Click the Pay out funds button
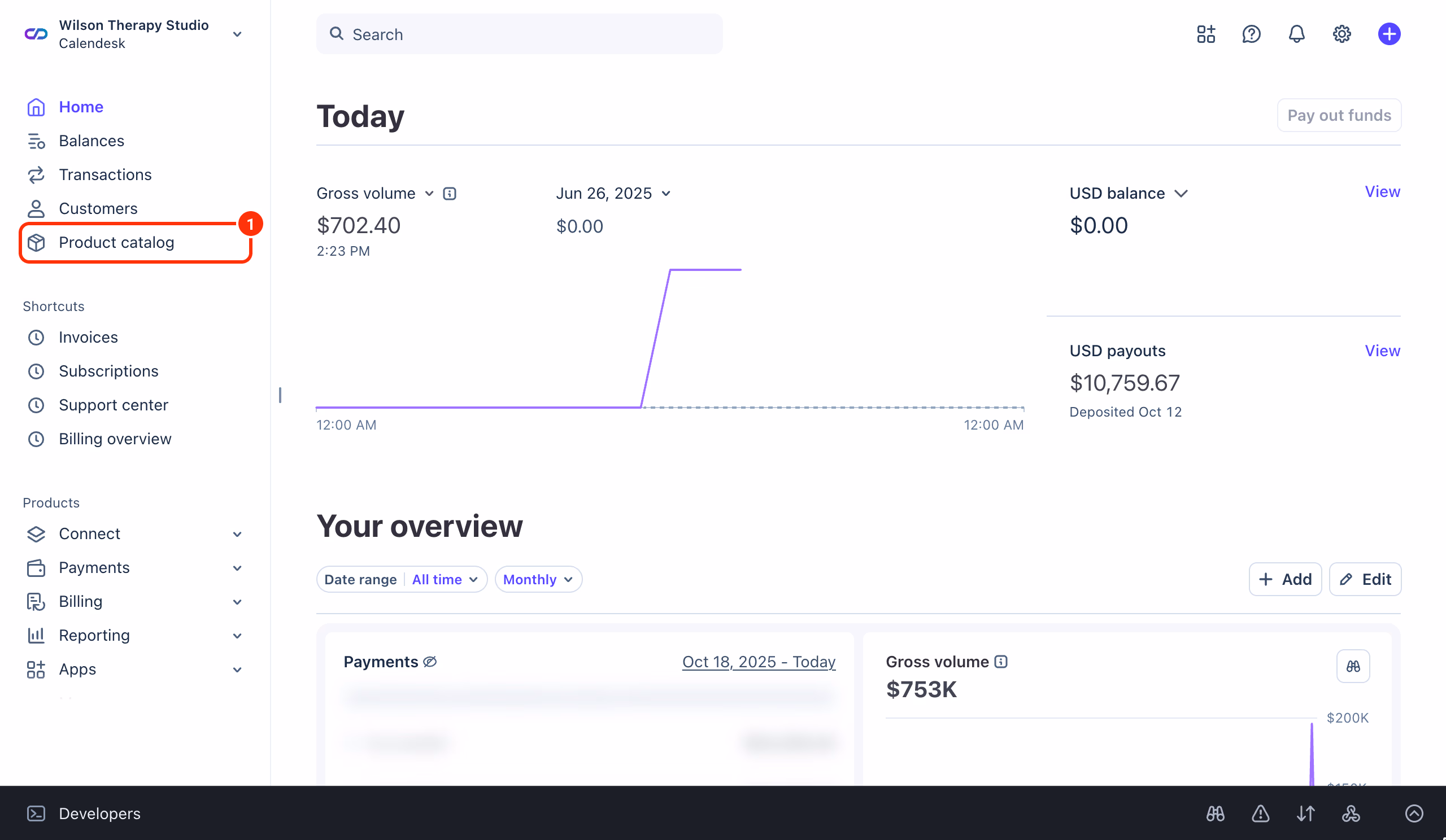The image size is (1446, 840). 1339,115
